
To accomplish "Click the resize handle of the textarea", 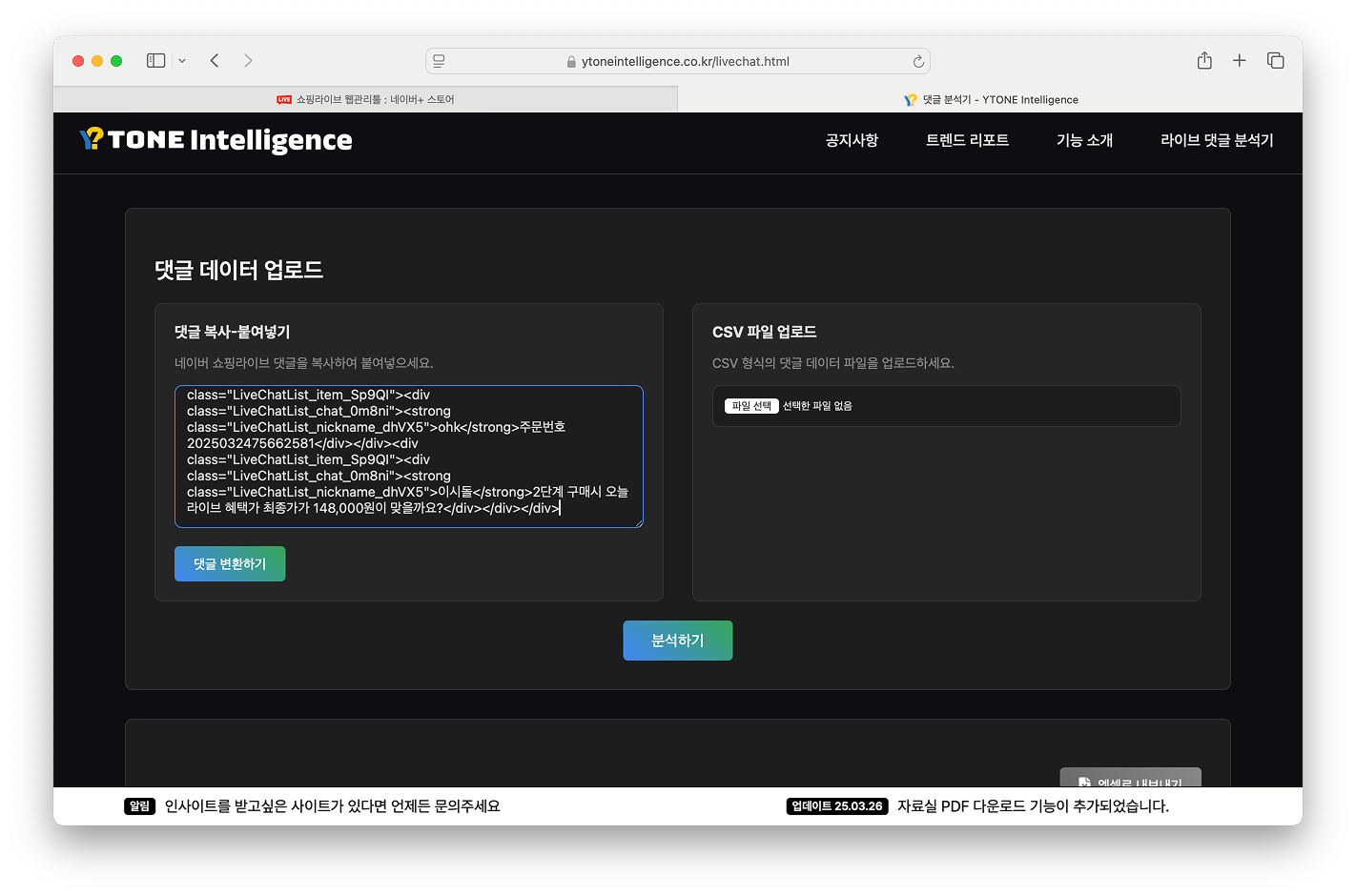I will [638, 522].
